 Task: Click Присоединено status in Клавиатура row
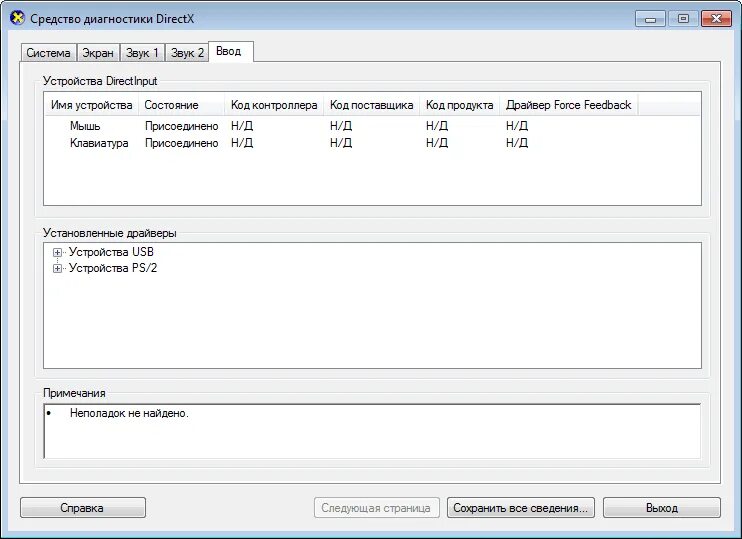point(182,143)
